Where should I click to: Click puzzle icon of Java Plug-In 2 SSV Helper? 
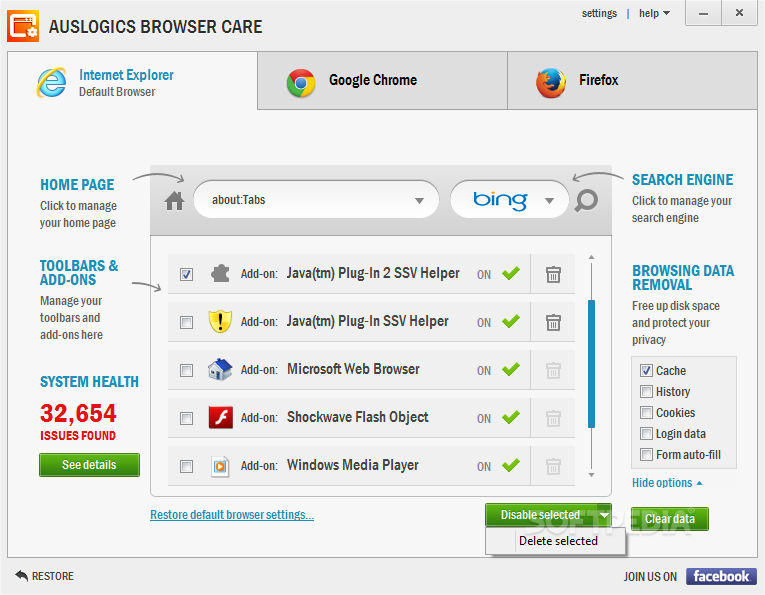[x=220, y=274]
